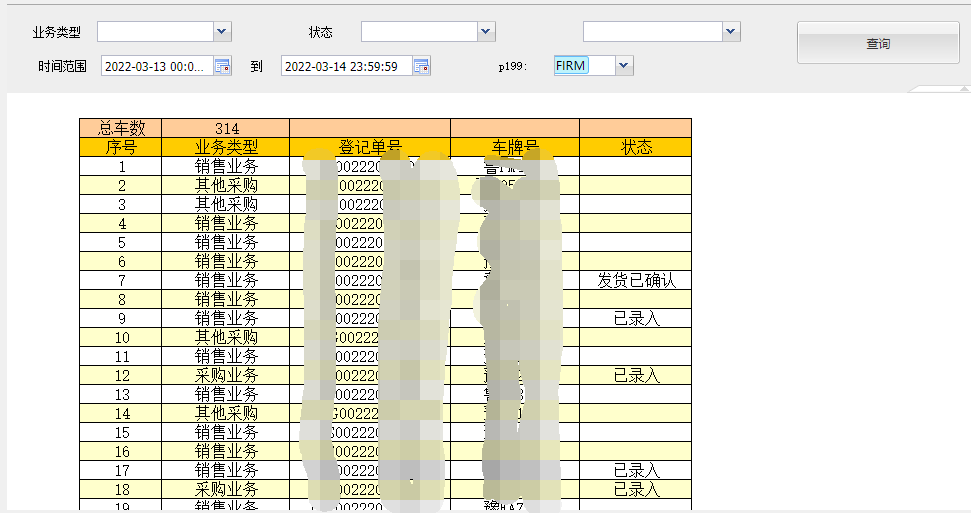Click sequence number 16 cell
Viewport: 971px width, 513px height.
click(121, 452)
